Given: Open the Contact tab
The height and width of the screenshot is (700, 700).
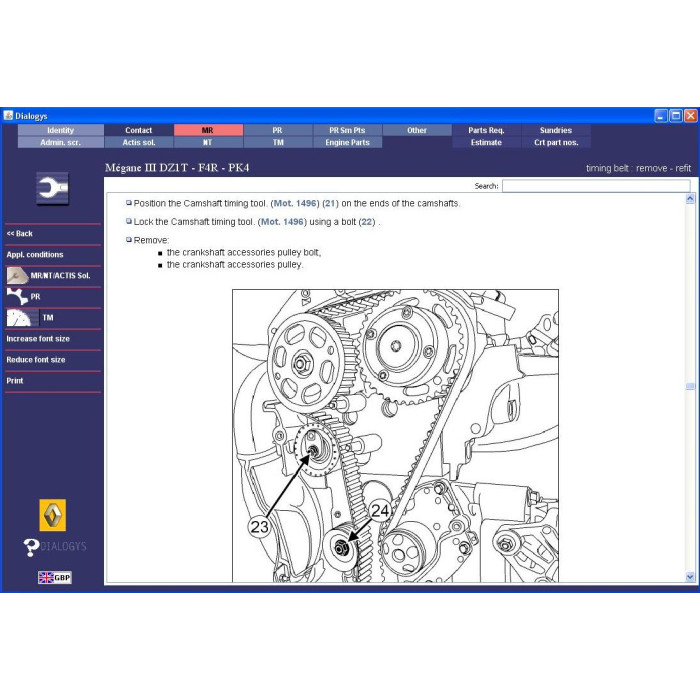Looking at the screenshot, I should pos(139,130).
